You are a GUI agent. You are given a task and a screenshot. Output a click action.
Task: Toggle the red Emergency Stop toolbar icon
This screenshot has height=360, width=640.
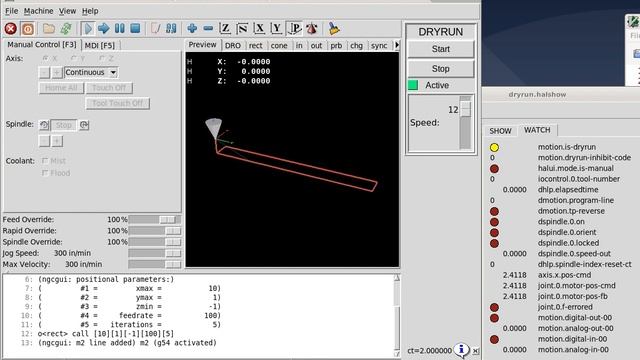11,29
